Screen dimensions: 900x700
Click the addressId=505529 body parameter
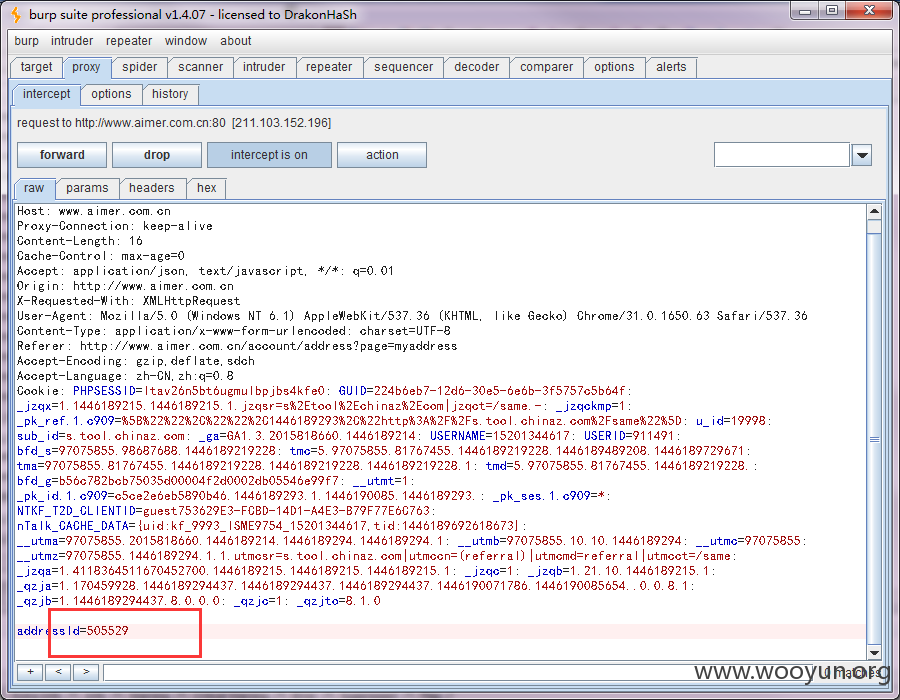[73, 631]
